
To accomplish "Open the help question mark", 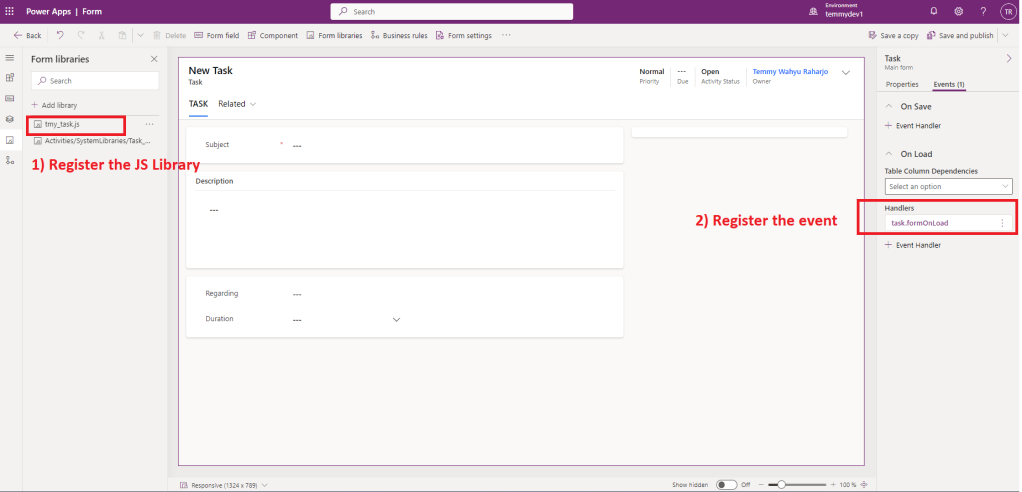I will (984, 12).
